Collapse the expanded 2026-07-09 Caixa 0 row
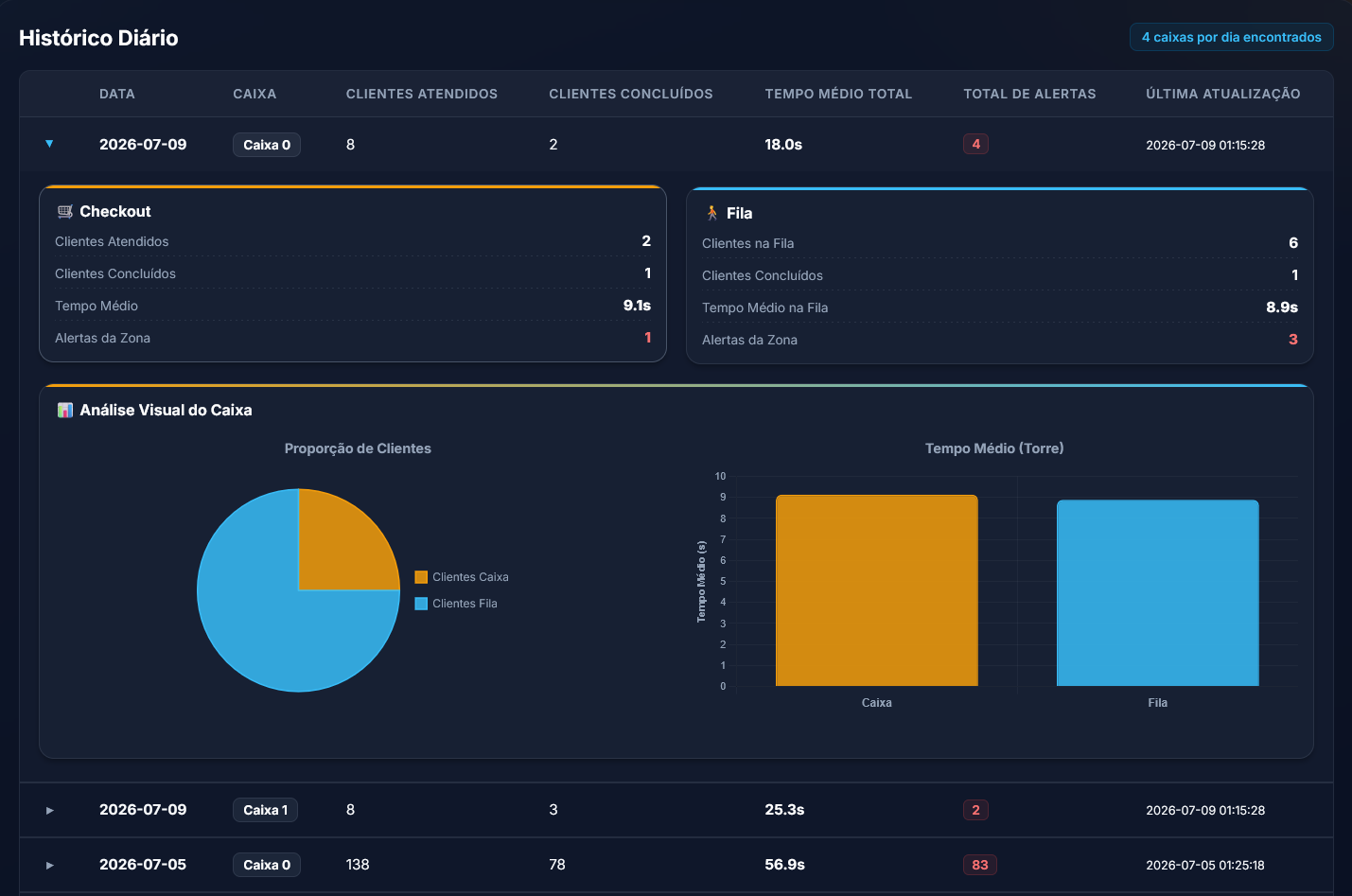Image resolution: width=1352 pixels, height=896 pixels. 49,144
